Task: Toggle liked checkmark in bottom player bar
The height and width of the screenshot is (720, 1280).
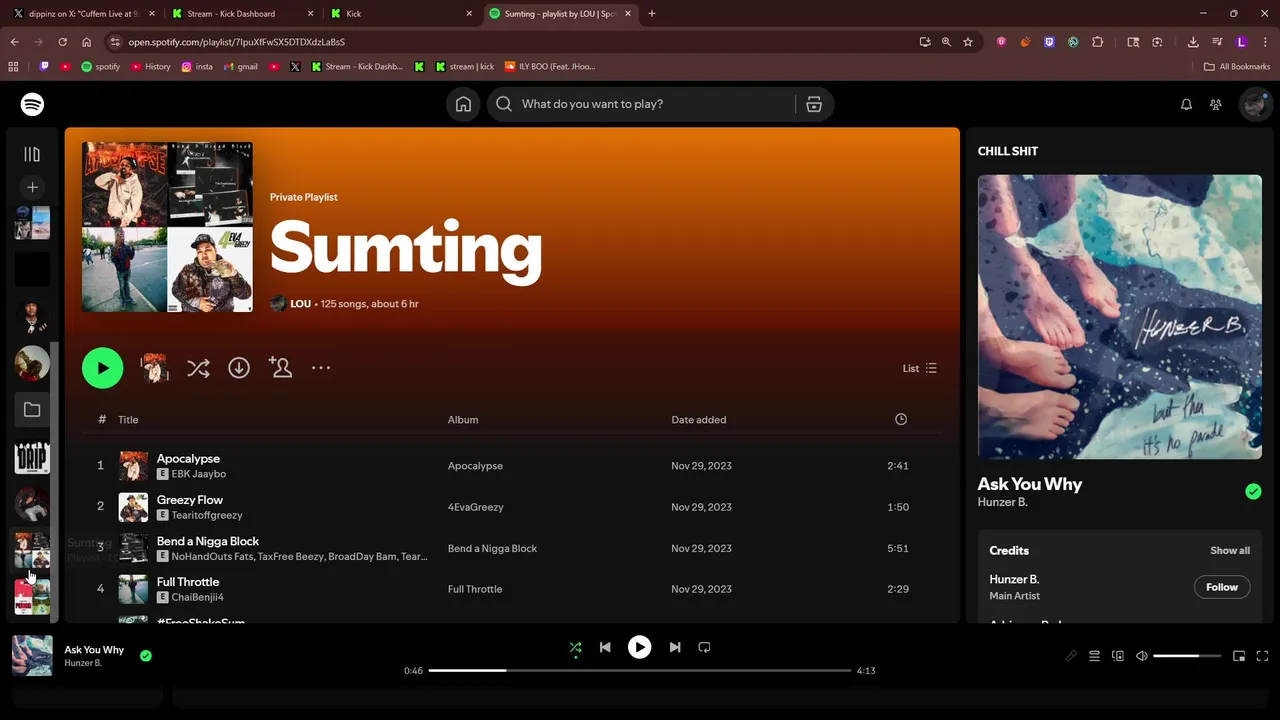Action: [146, 656]
